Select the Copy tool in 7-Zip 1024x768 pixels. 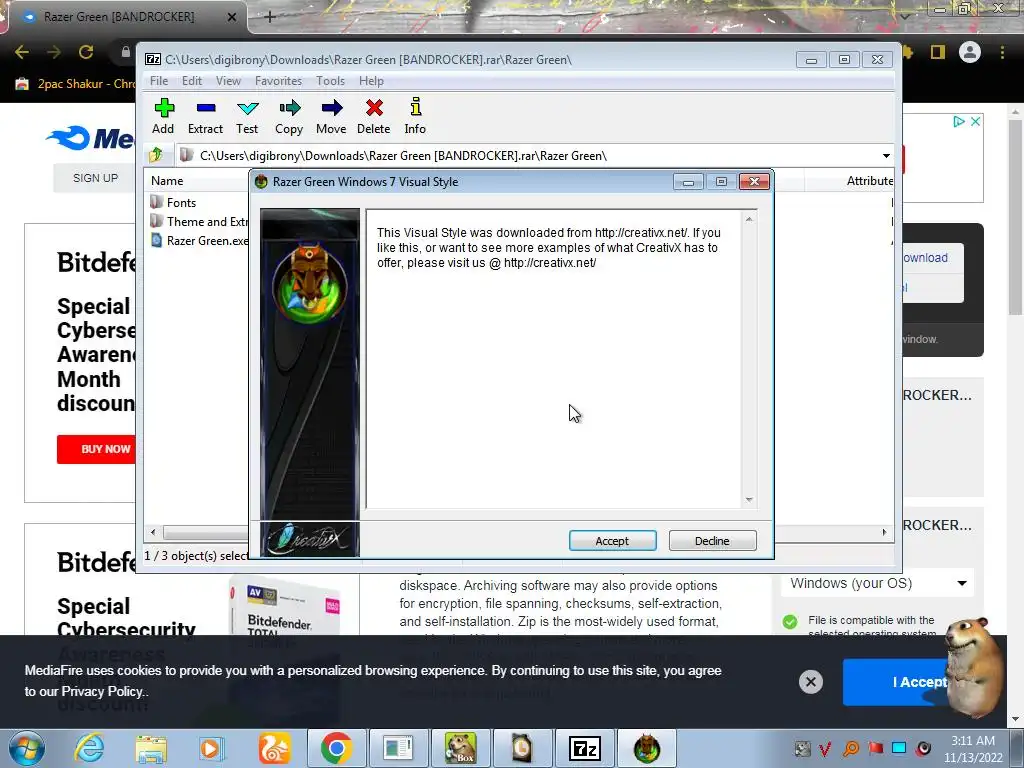[289, 116]
